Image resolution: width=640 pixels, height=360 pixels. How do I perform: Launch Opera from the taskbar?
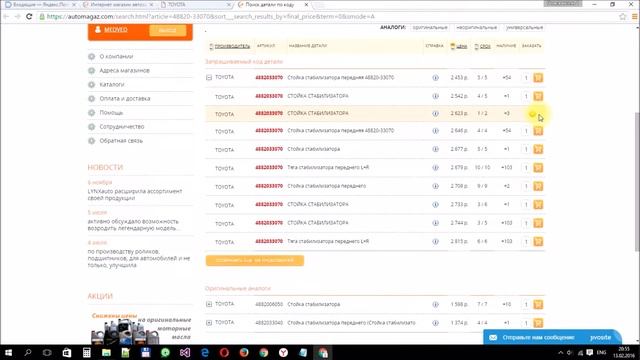[224, 353]
